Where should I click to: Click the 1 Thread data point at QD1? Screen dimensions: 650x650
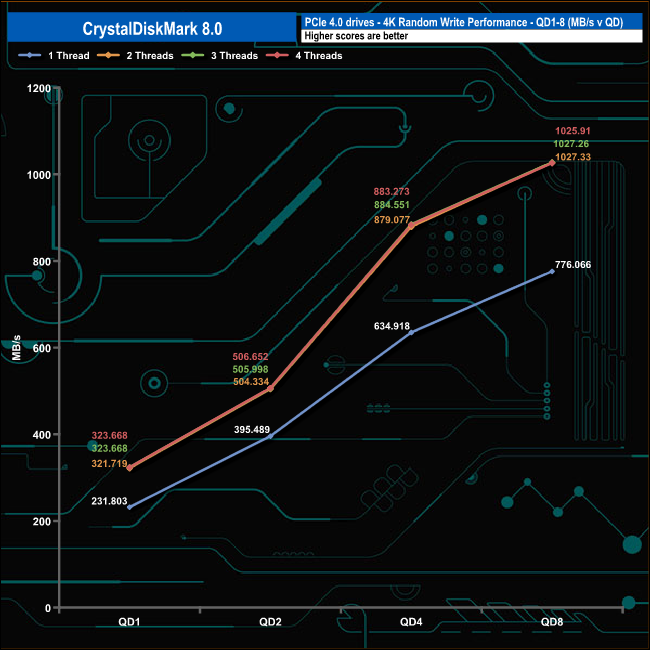pos(129,507)
